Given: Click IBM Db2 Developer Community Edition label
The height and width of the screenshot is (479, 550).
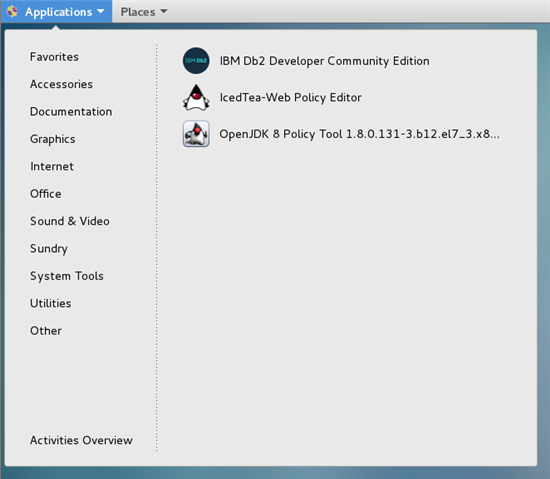Looking at the screenshot, I should [324, 61].
